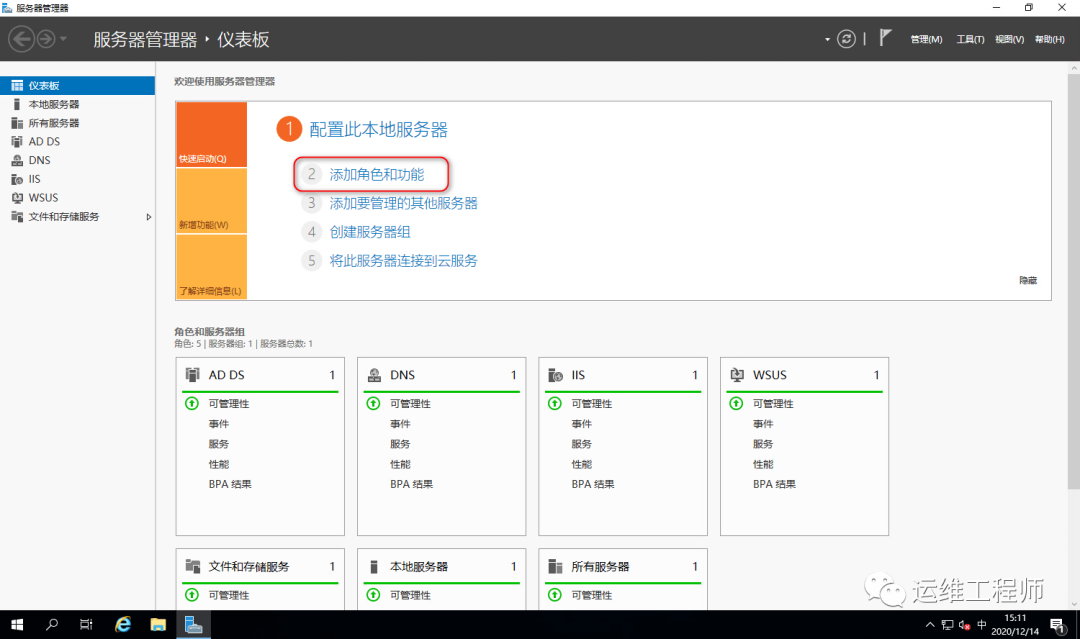The height and width of the screenshot is (639, 1080).
Task: Launch Internet Explorer from taskbar
Action: tap(123, 625)
